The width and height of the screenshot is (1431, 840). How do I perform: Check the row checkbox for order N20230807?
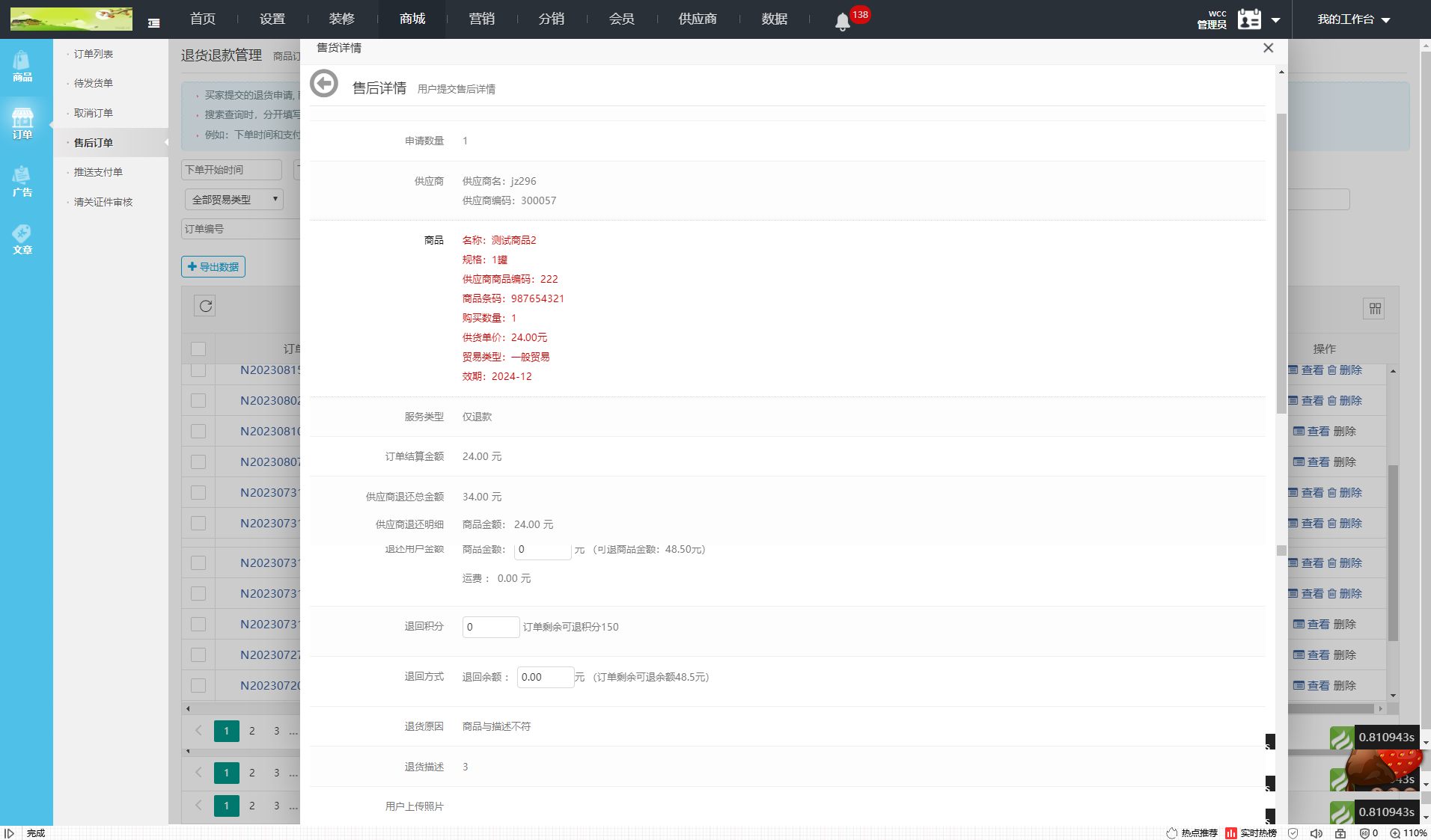click(x=198, y=462)
